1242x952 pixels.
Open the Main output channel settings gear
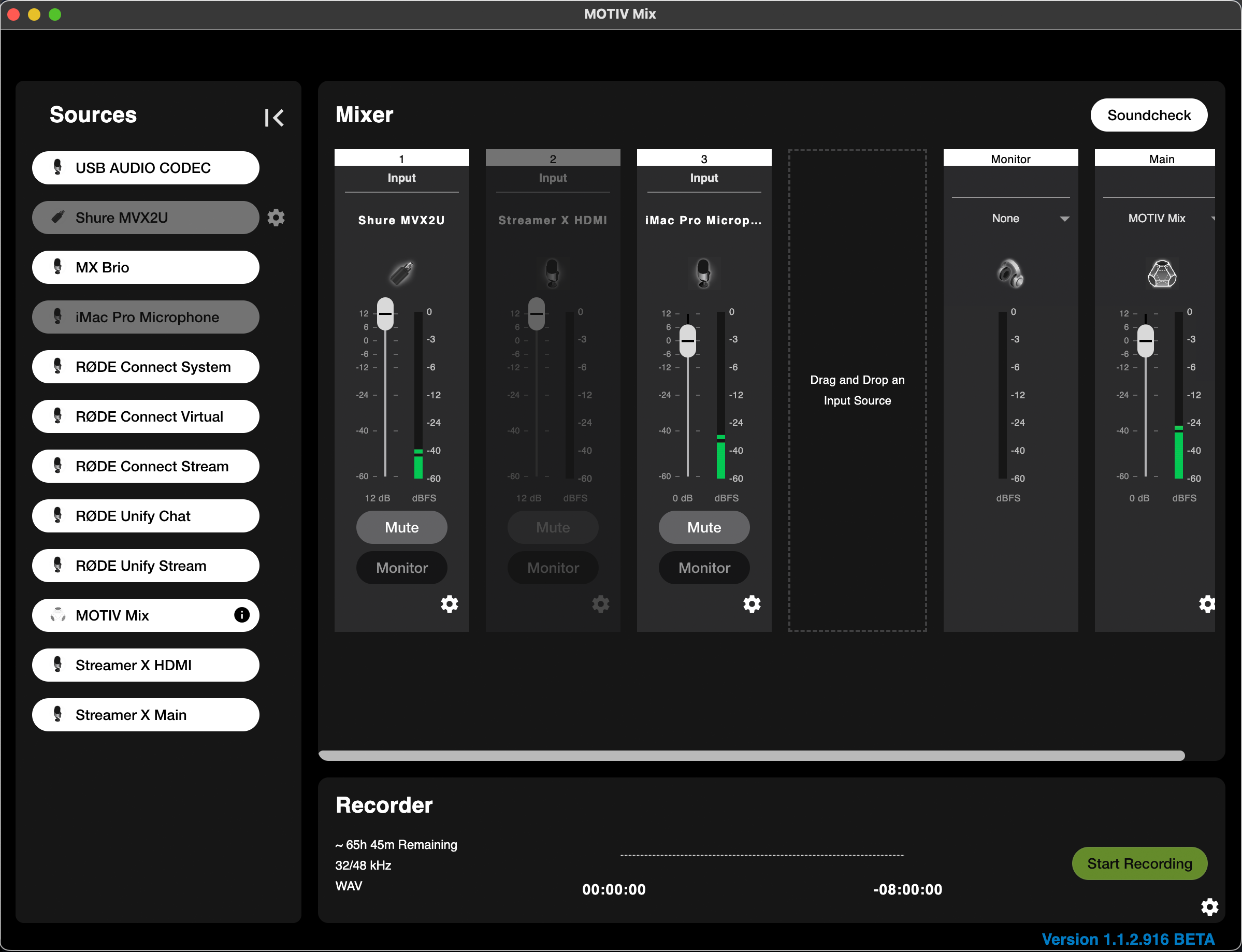[x=1207, y=603]
